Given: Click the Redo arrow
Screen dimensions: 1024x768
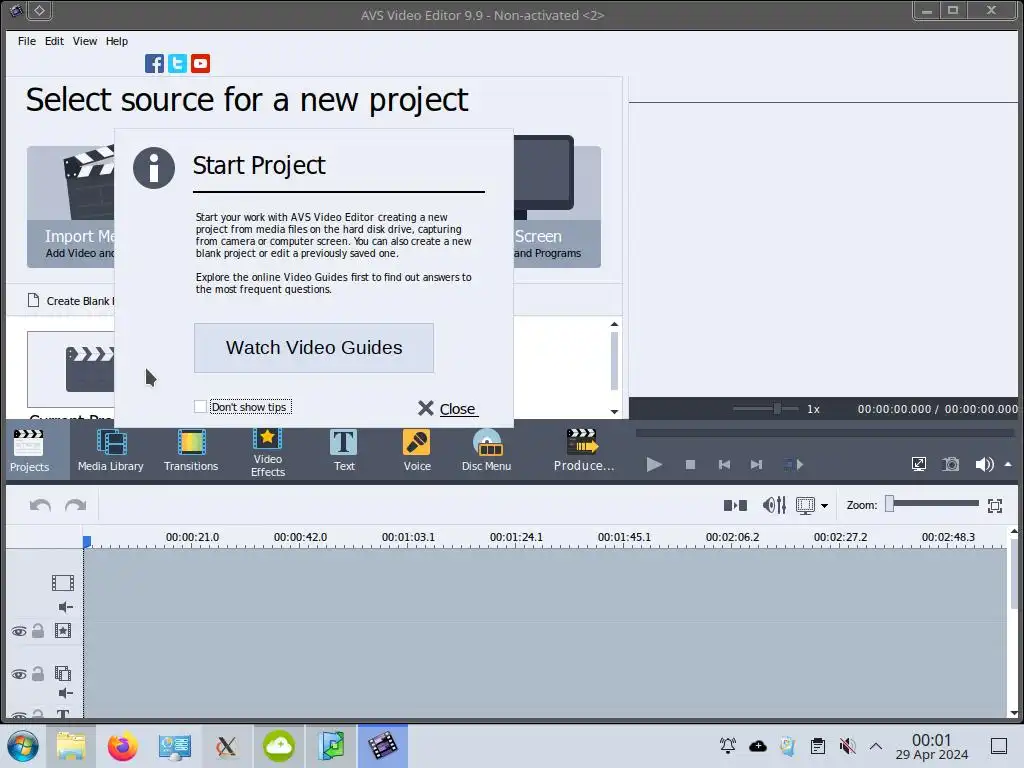Looking at the screenshot, I should (x=76, y=505).
